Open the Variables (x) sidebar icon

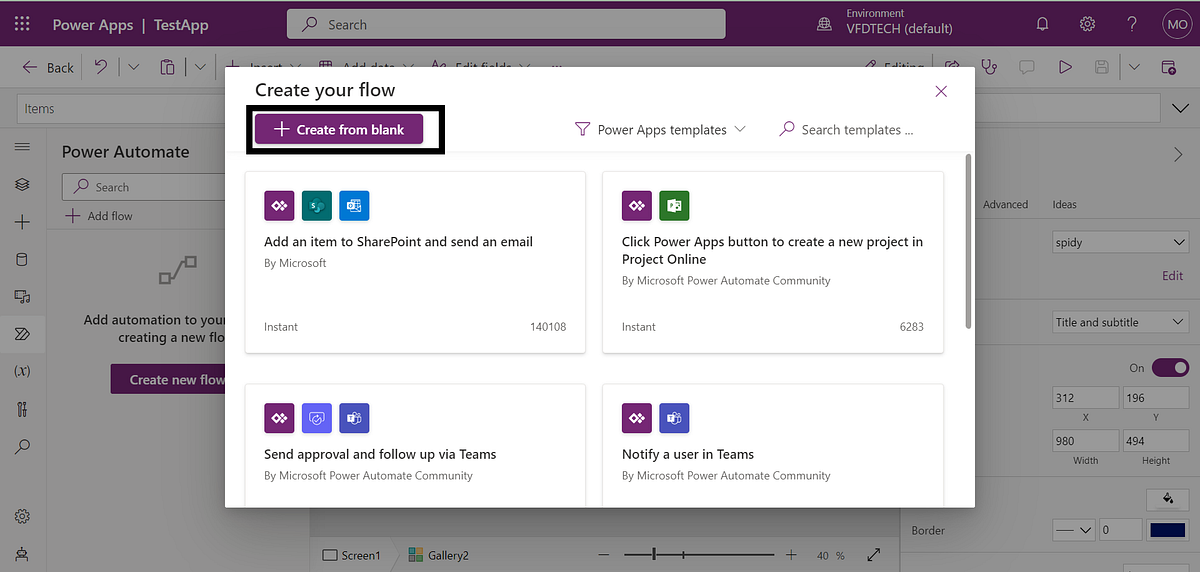[22, 371]
